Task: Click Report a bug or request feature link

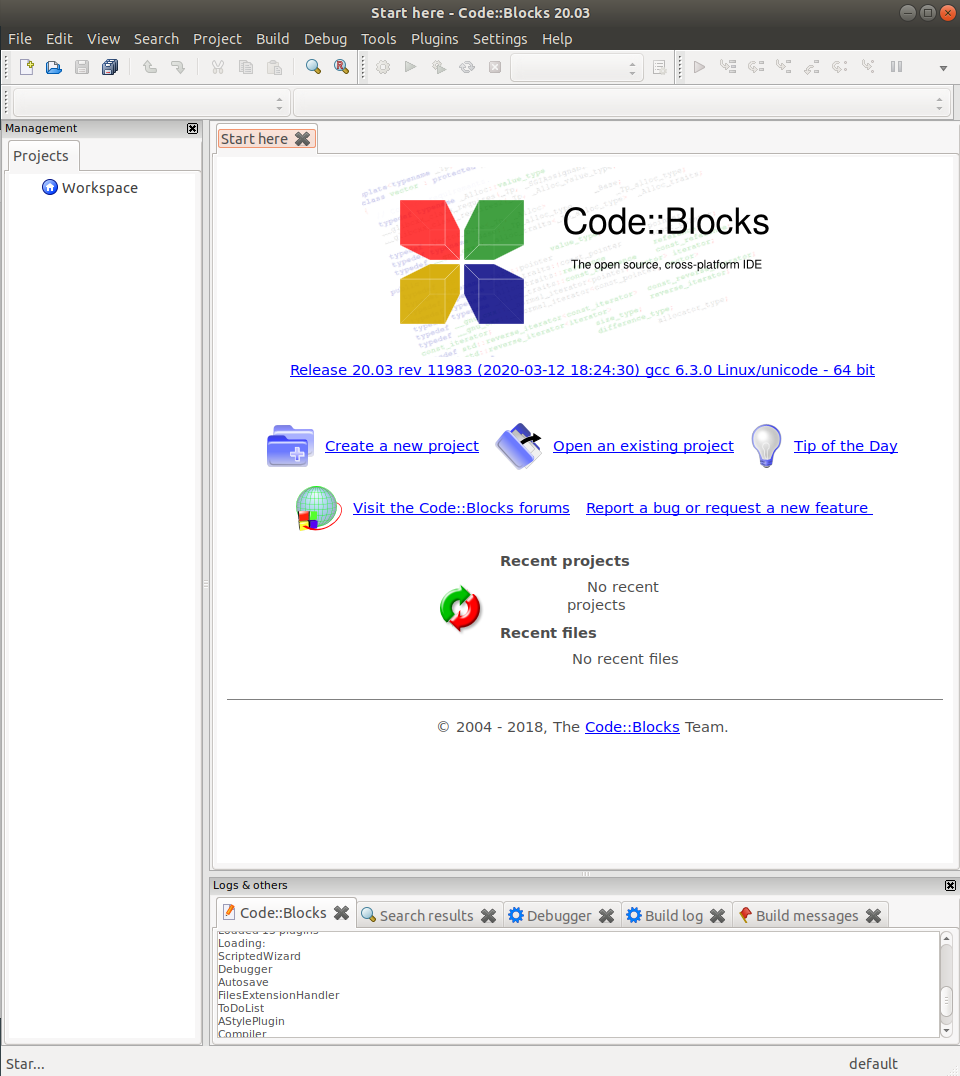Action: click(729, 508)
